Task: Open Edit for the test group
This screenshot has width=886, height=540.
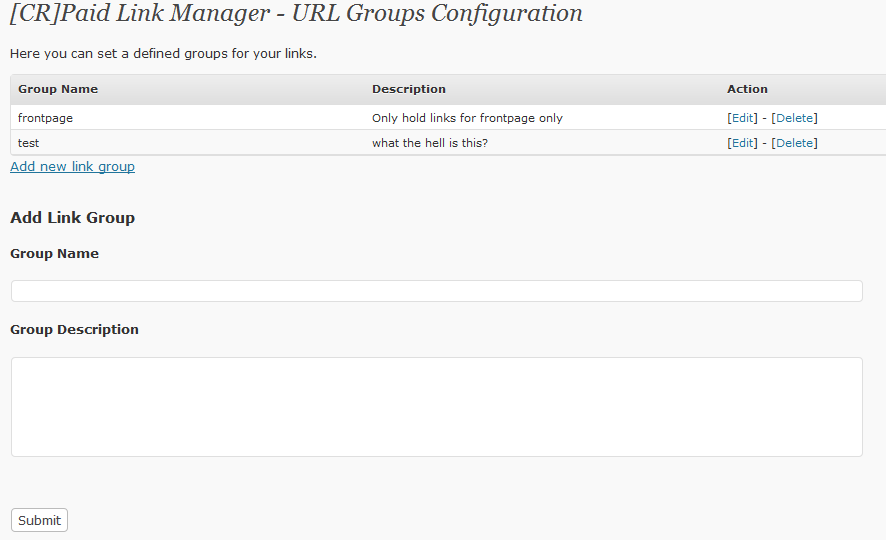Action: coord(743,143)
